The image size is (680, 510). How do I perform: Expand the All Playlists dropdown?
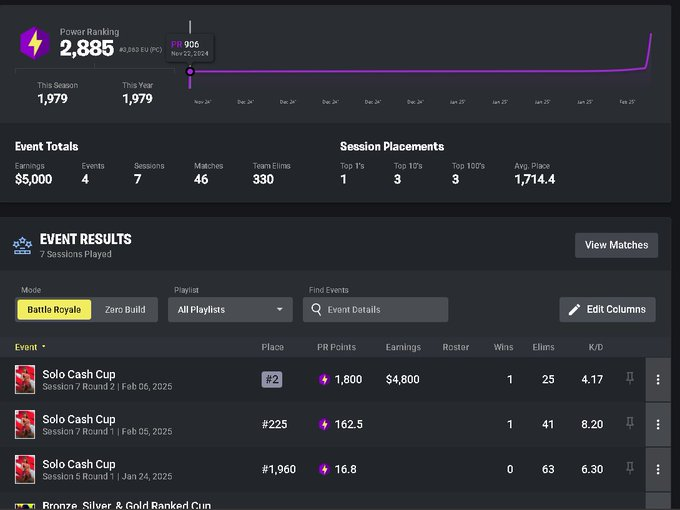point(230,310)
